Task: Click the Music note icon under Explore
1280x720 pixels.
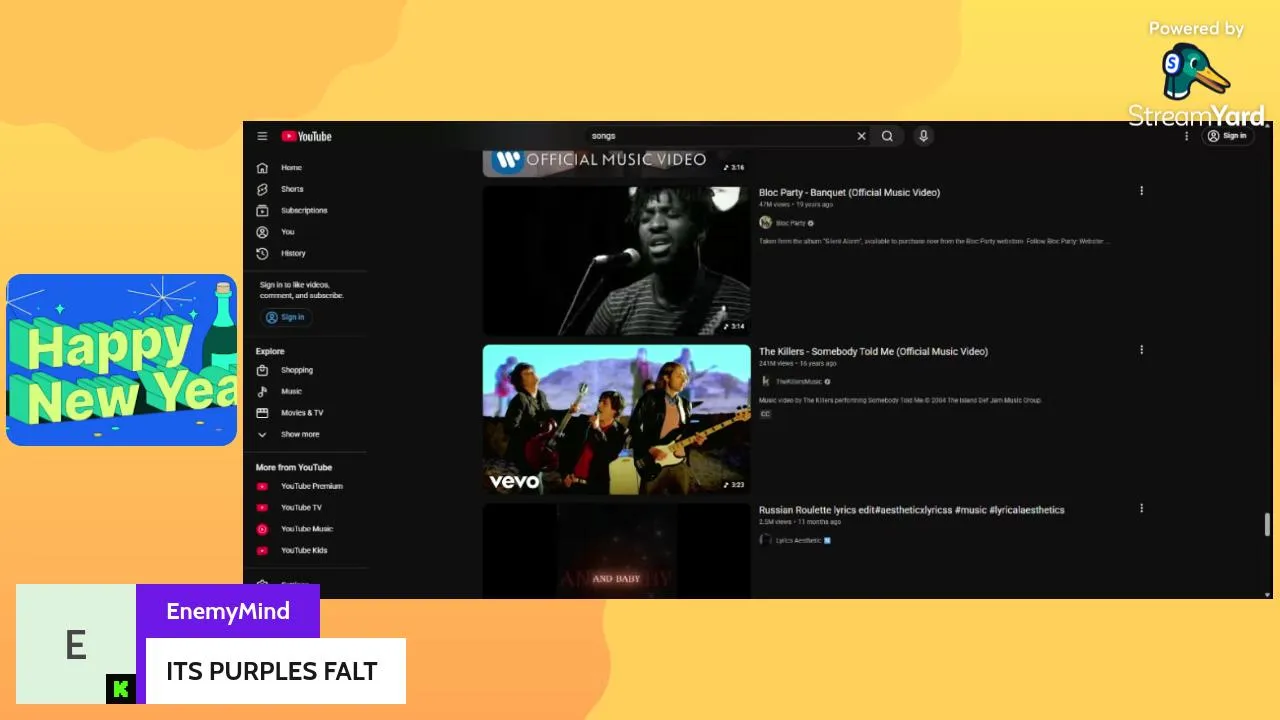Action: click(x=262, y=392)
